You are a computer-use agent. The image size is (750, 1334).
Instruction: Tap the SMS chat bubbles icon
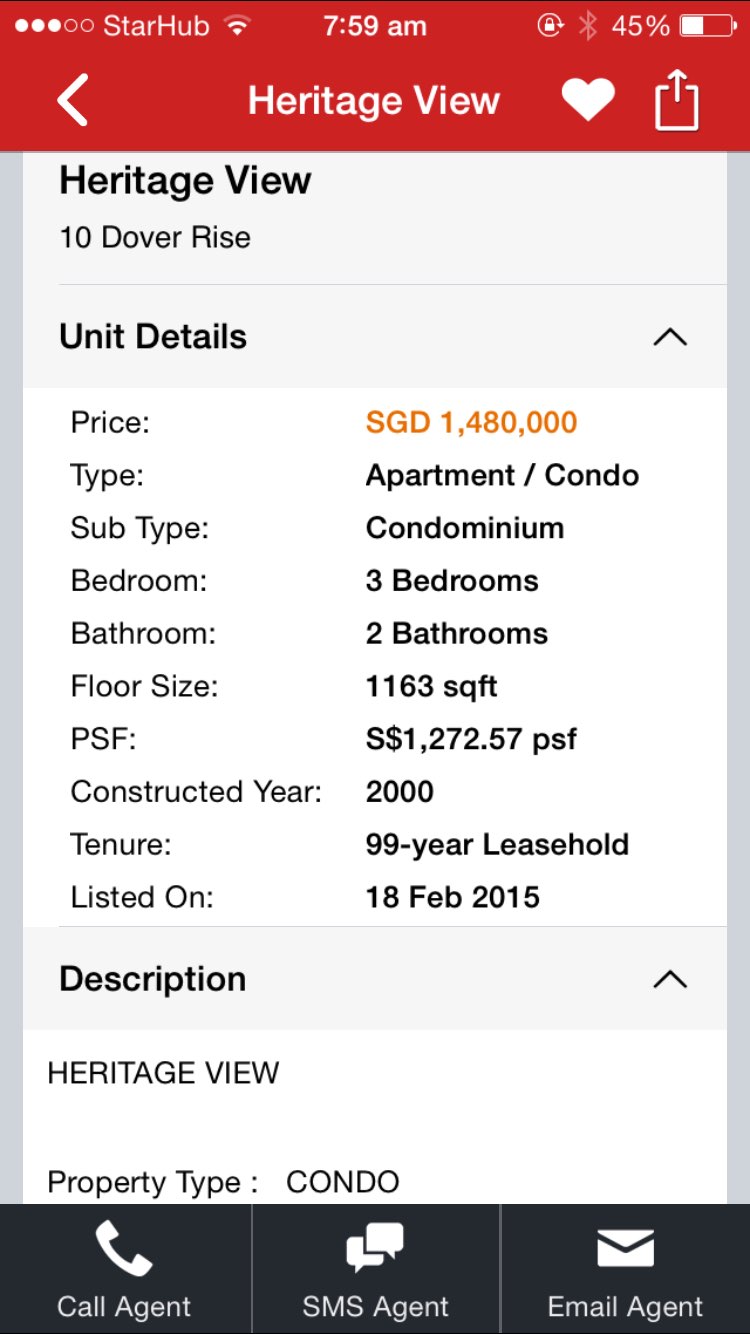tap(375, 1249)
